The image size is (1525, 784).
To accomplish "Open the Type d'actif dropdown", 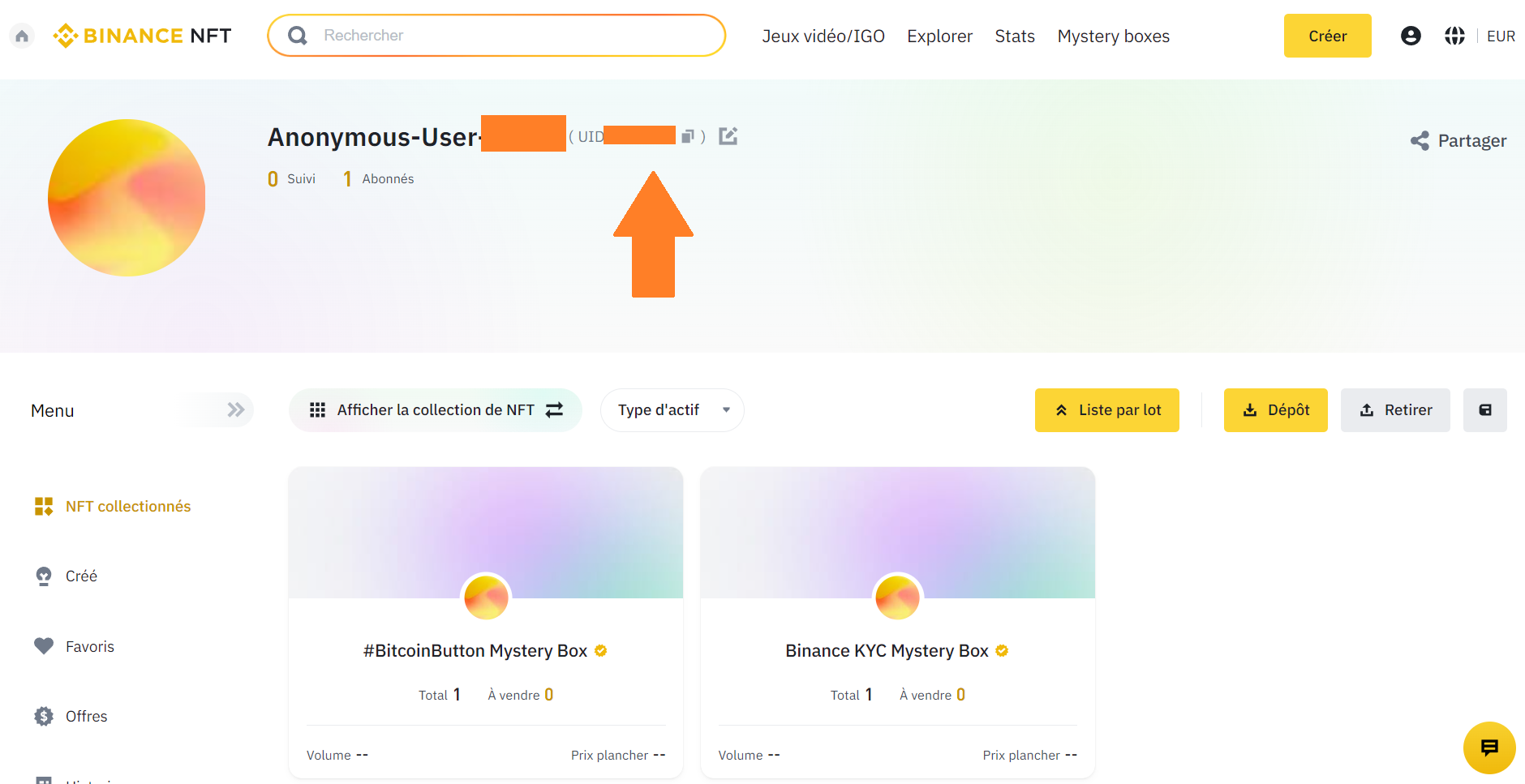I will (672, 410).
